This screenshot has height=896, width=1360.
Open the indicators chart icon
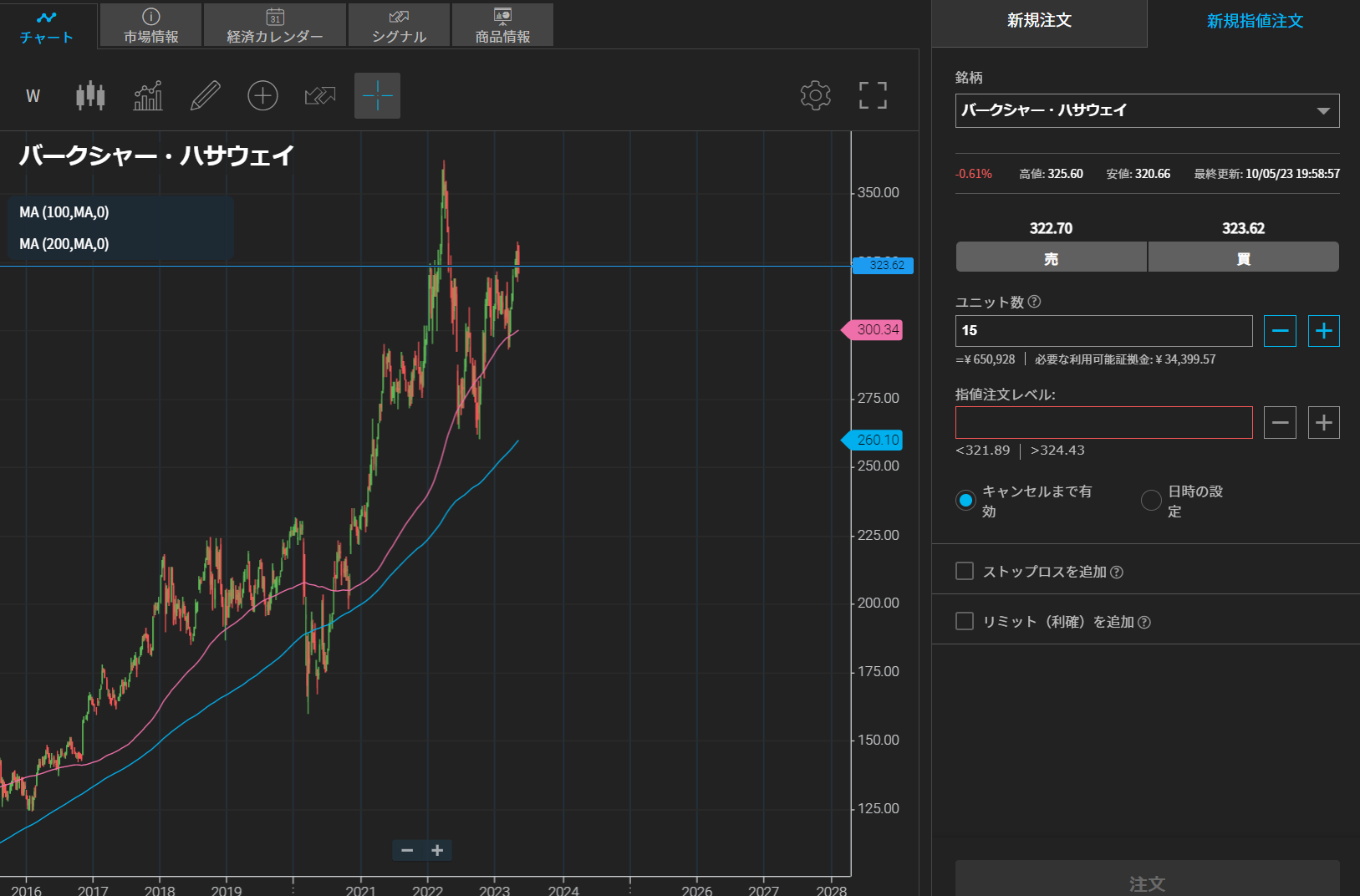148,96
